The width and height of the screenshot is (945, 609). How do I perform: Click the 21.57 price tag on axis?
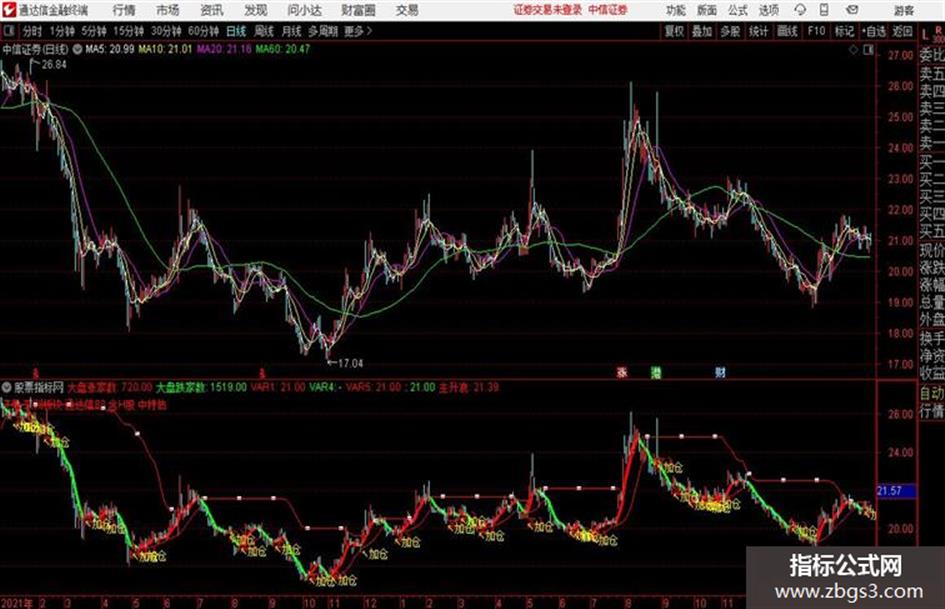896,491
